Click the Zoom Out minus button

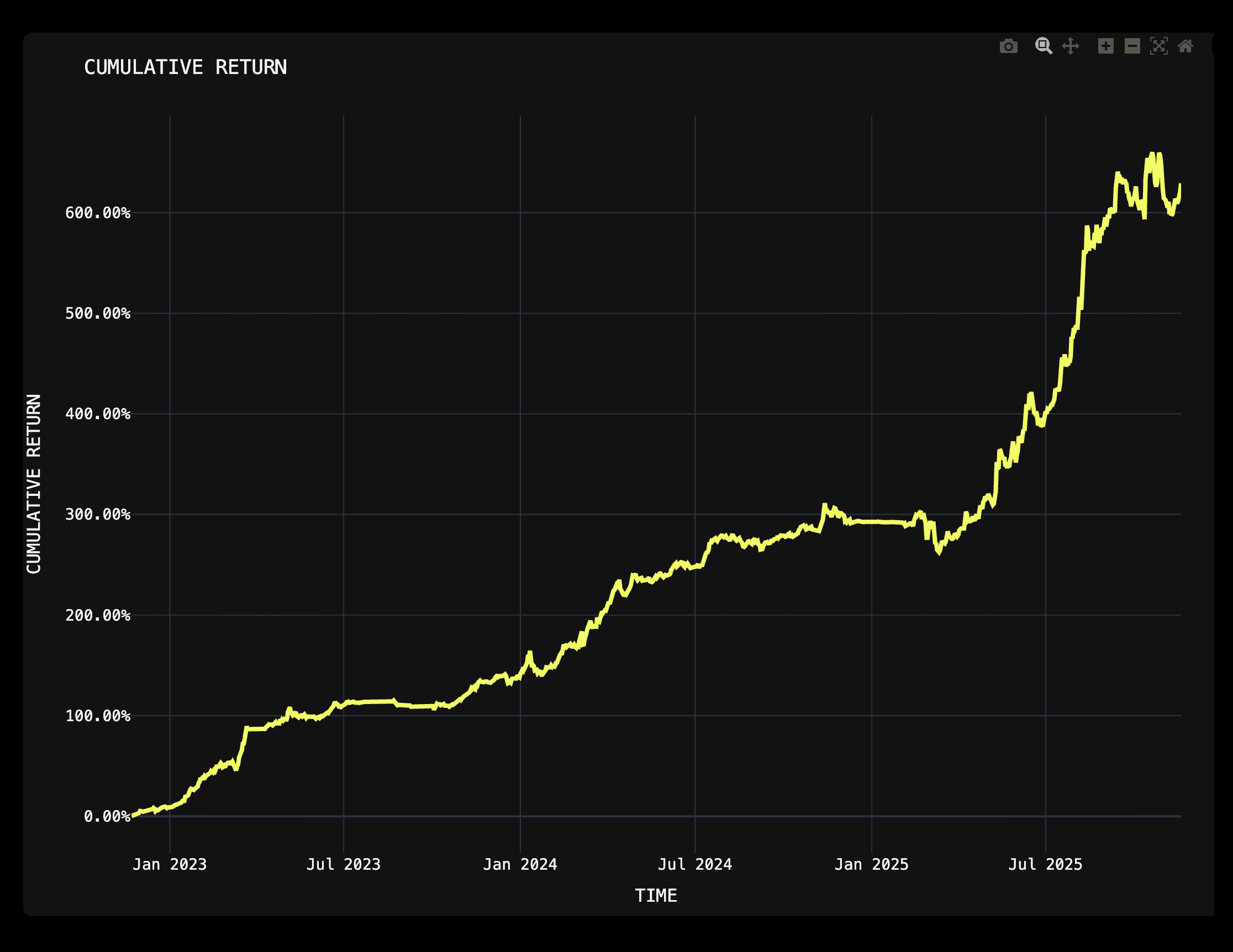point(1132,46)
